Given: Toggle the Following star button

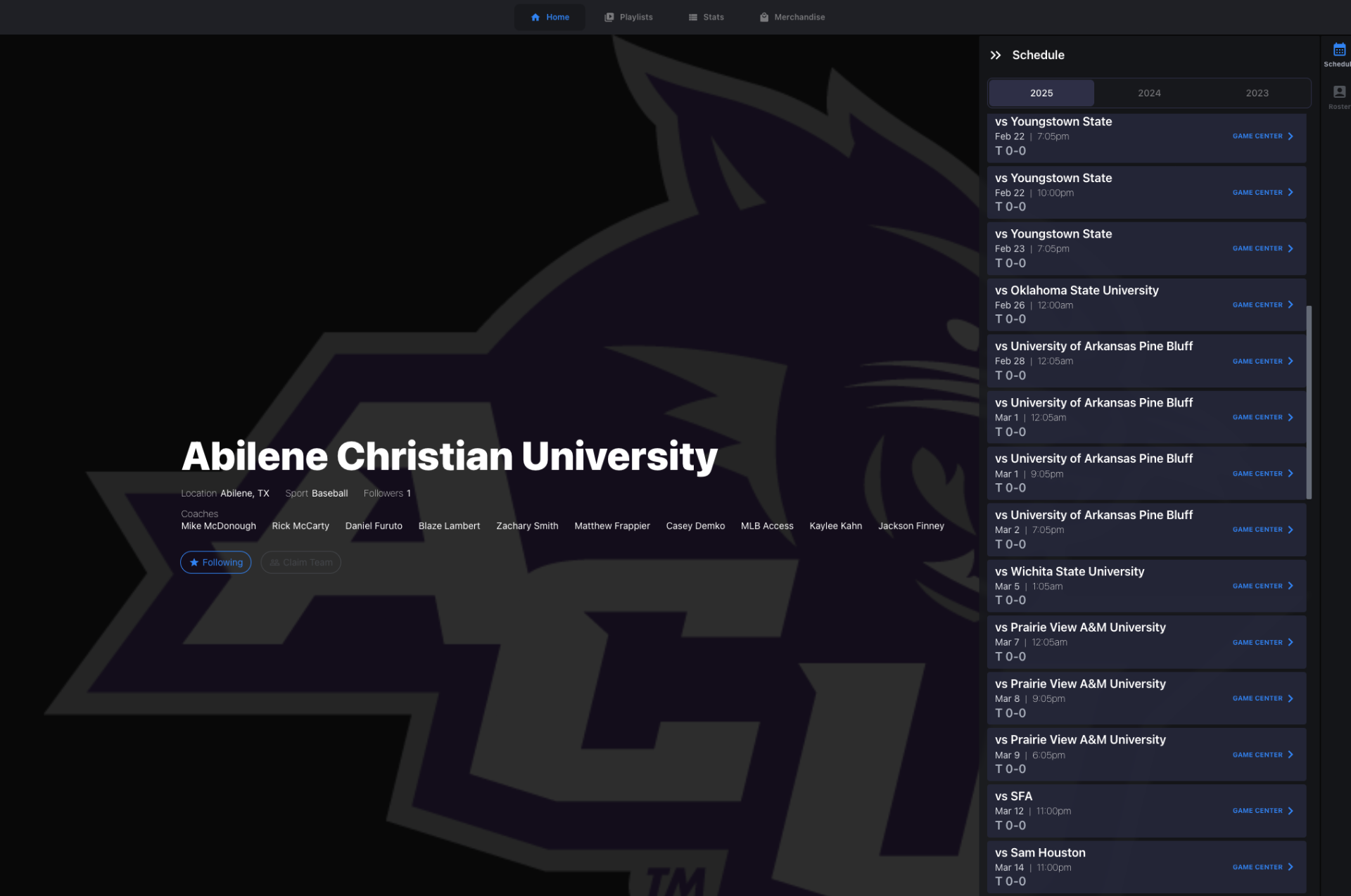Looking at the screenshot, I should [216, 563].
